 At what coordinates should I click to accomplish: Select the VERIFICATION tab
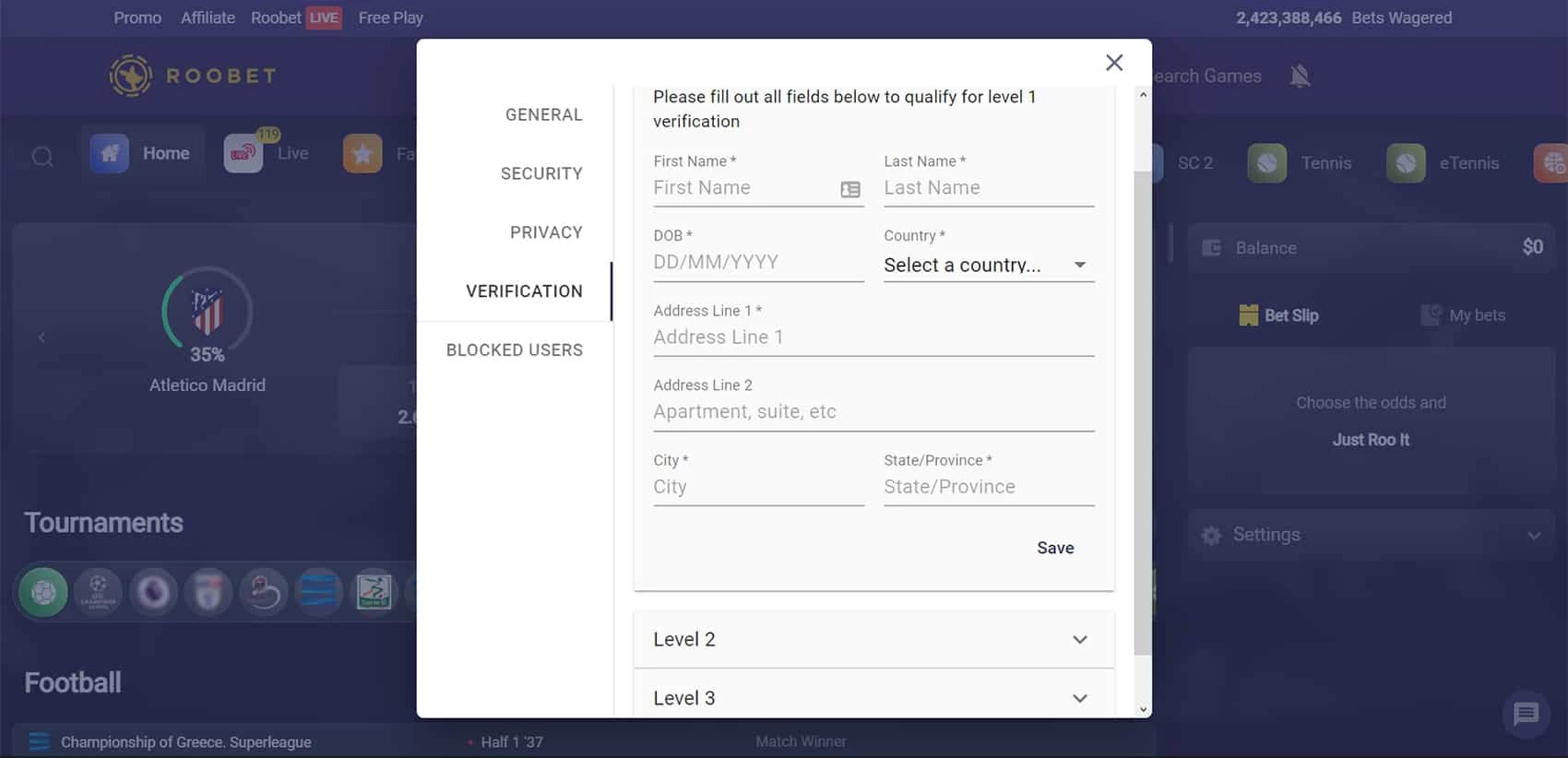[524, 291]
